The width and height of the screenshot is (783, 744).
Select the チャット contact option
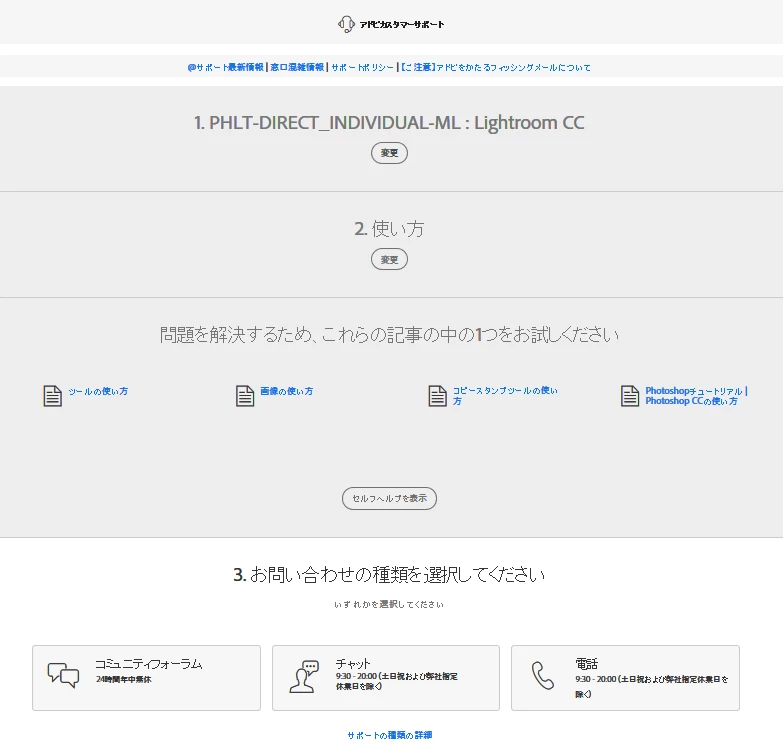pos(386,678)
